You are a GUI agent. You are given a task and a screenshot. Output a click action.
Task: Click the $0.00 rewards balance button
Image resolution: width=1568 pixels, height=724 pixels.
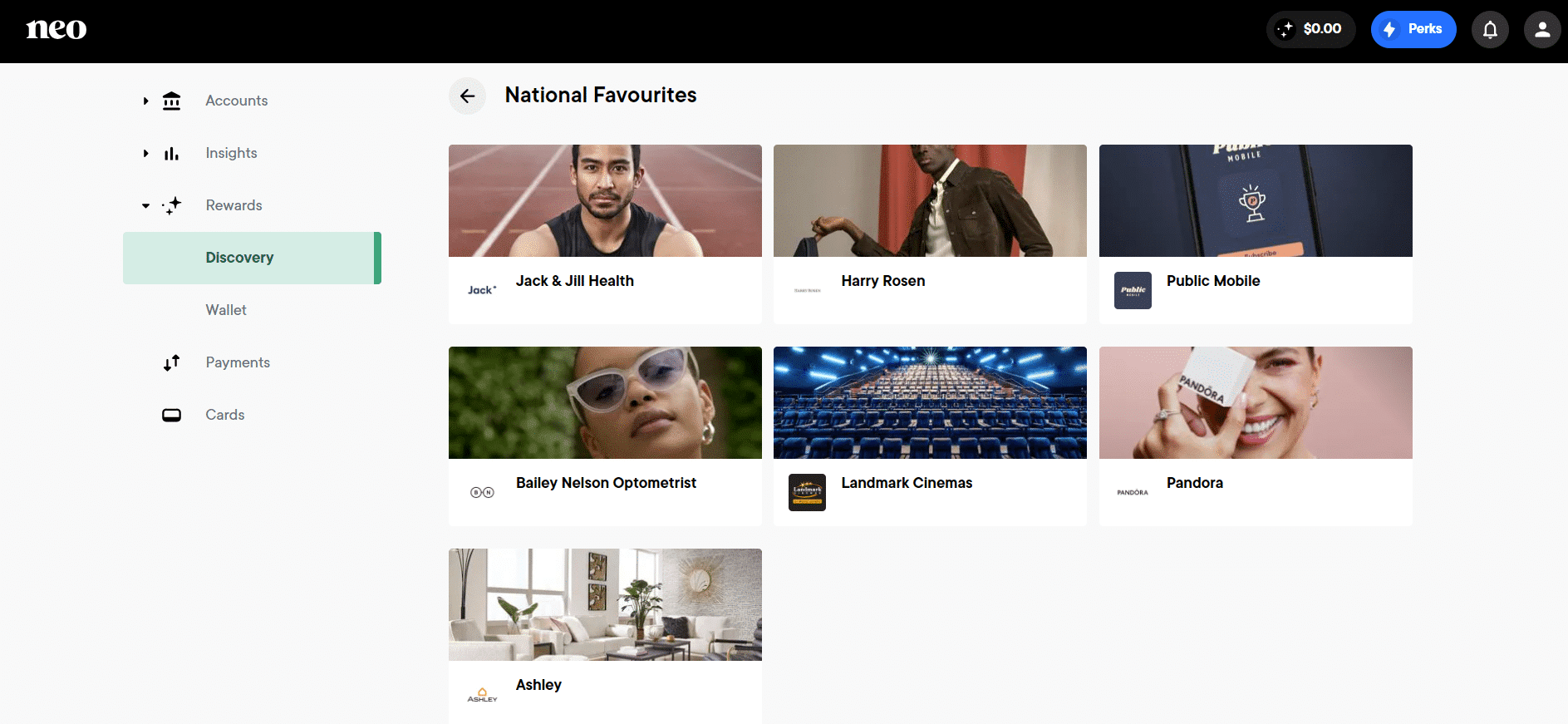coord(1310,29)
